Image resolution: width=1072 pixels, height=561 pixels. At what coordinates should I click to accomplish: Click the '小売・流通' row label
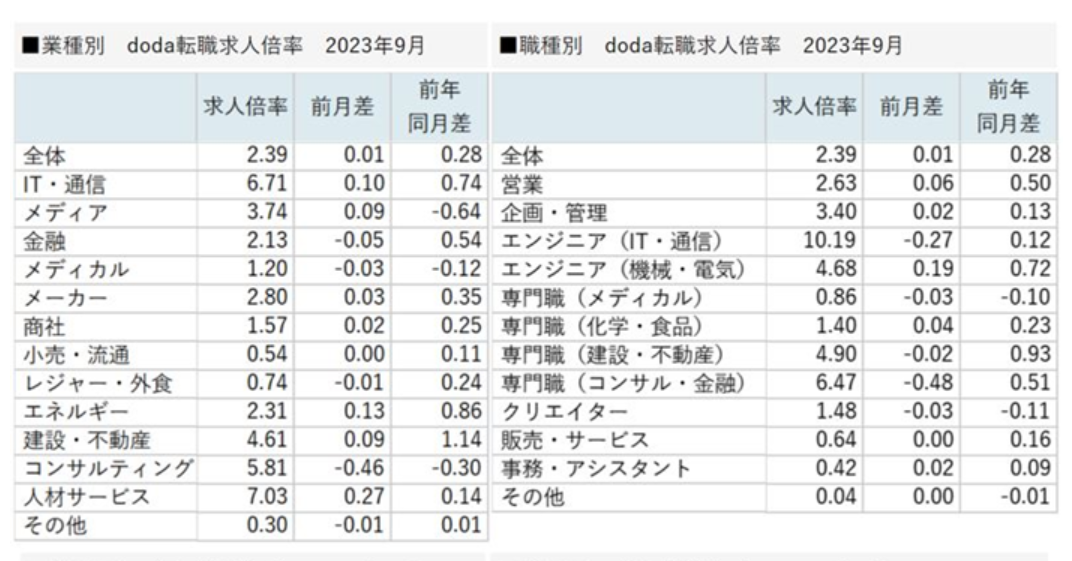pyautogui.click(x=77, y=355)
